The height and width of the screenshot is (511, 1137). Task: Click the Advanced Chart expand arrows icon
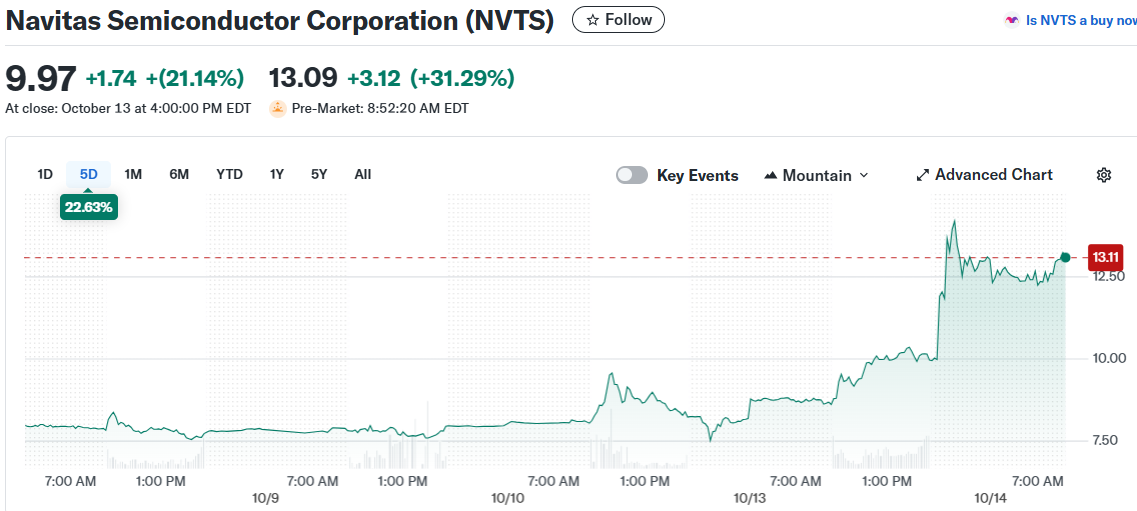coord(922,175)
